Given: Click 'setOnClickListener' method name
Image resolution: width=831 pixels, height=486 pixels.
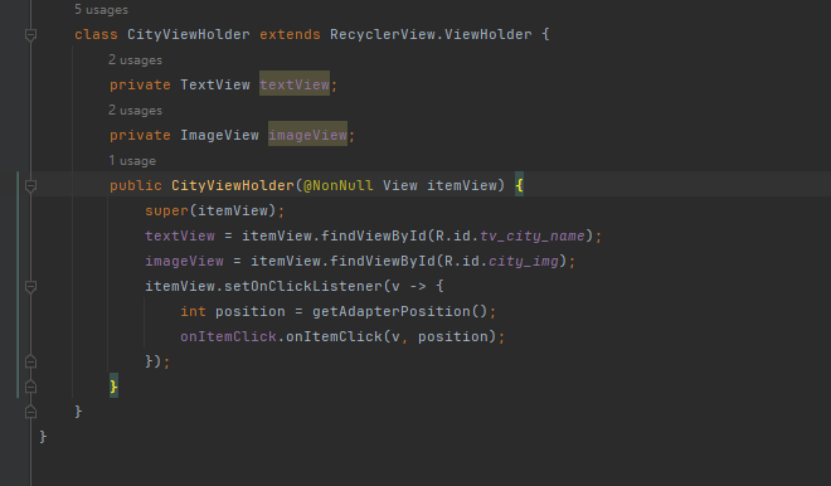Looking at the screenshot, I should coord(303,286).
